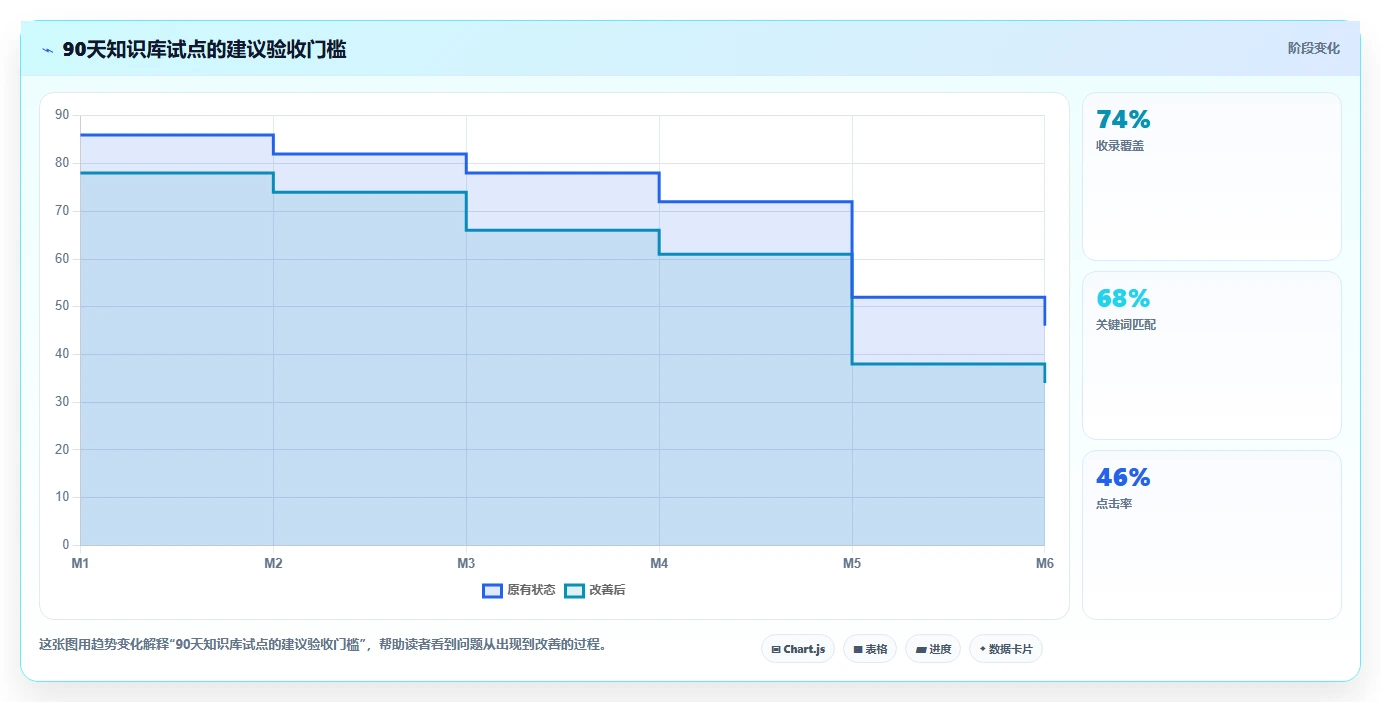The width and height of the screenshot is (1381, 702).
Task: Click the 90 y-axis tick label
Action: click(x=62, y=115)
